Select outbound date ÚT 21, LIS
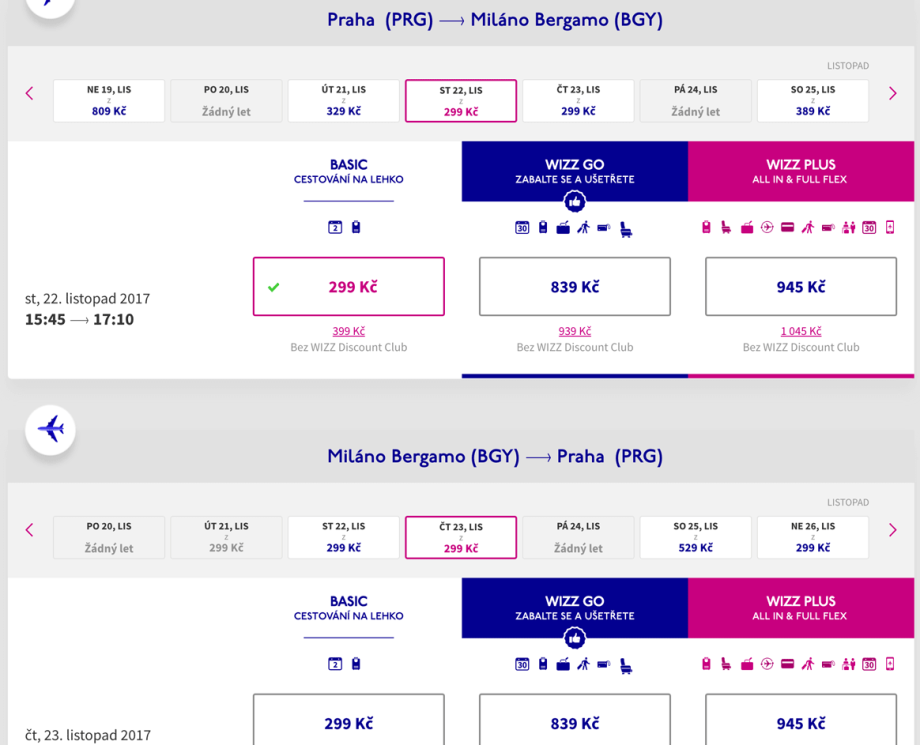 tap(343, 101)
